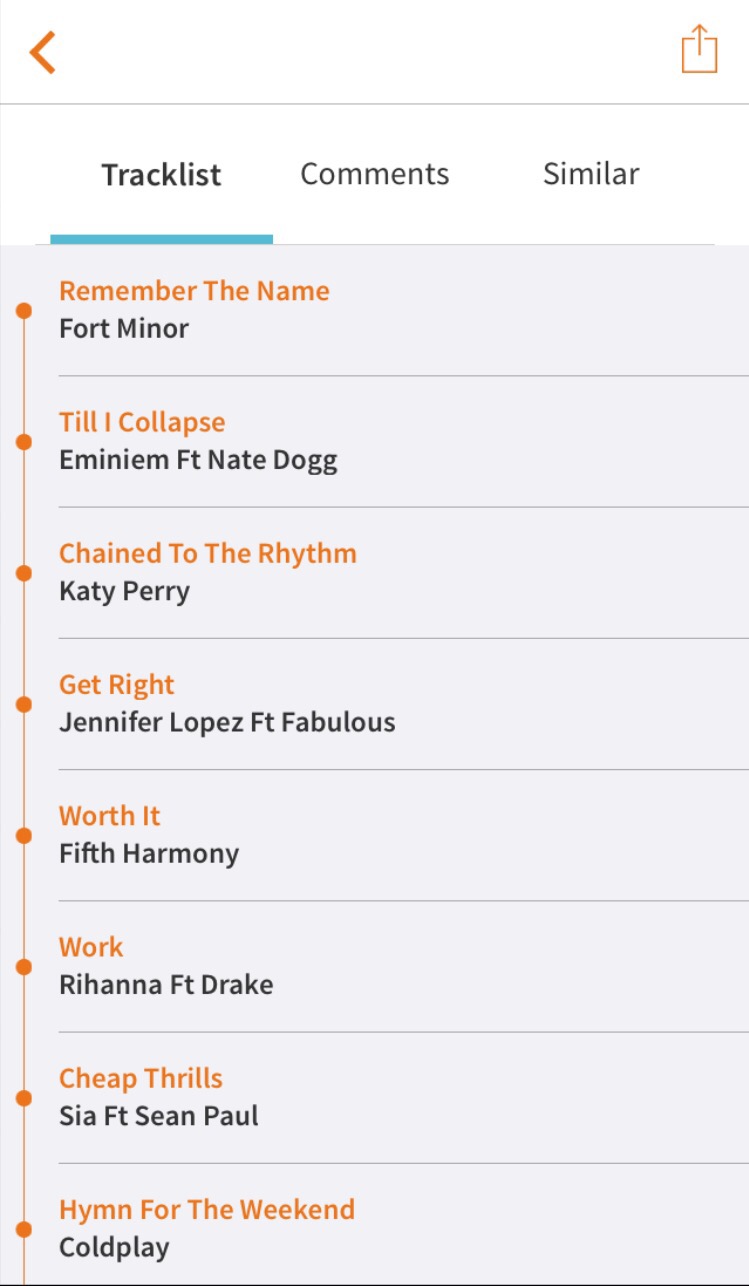Open the track titled Work
The width and height of the screenshot is (749, 1286).
(x=91, y=947)
